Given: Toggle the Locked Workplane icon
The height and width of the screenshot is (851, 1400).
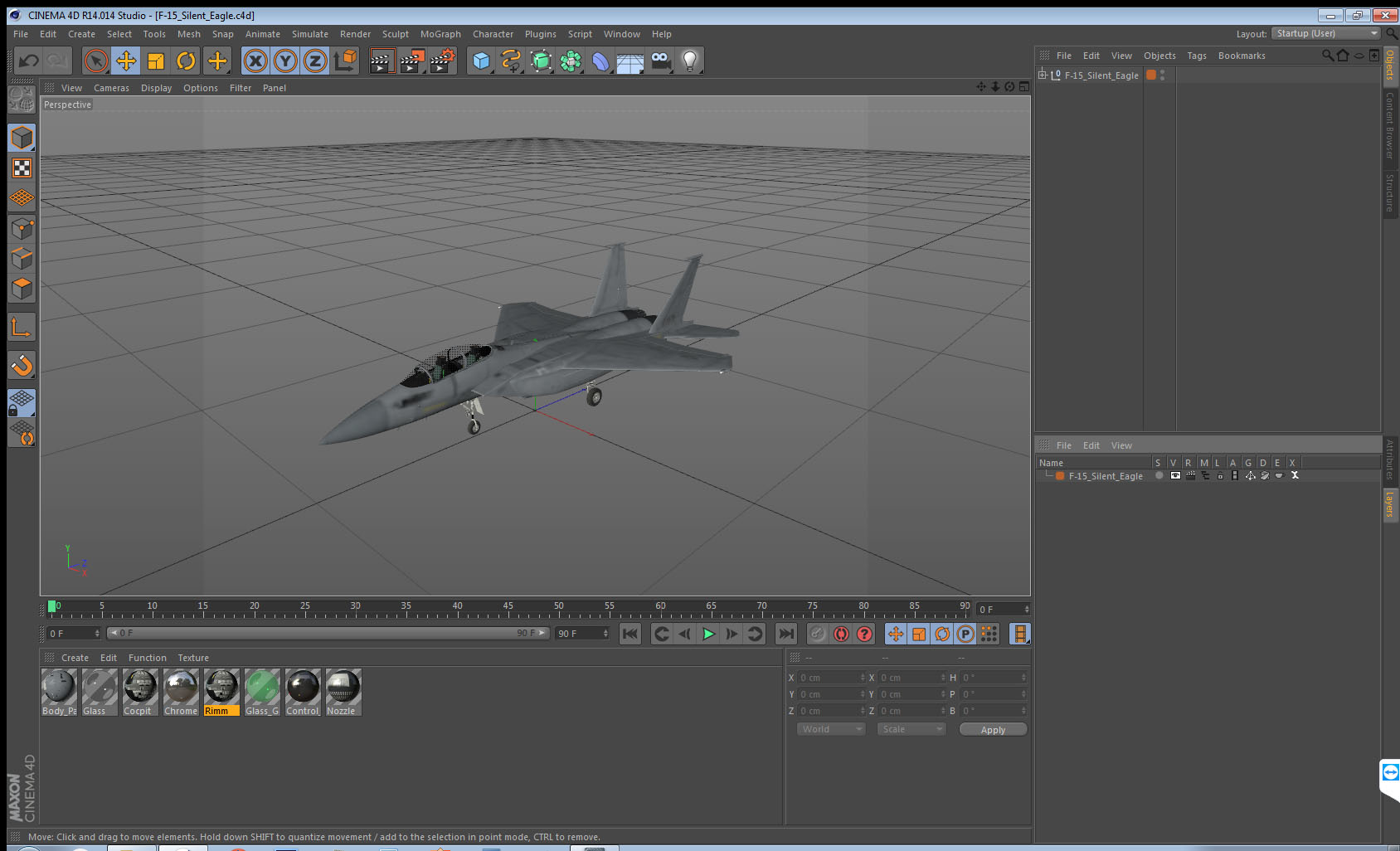Looking at the screenshot, I should point(22,403).
